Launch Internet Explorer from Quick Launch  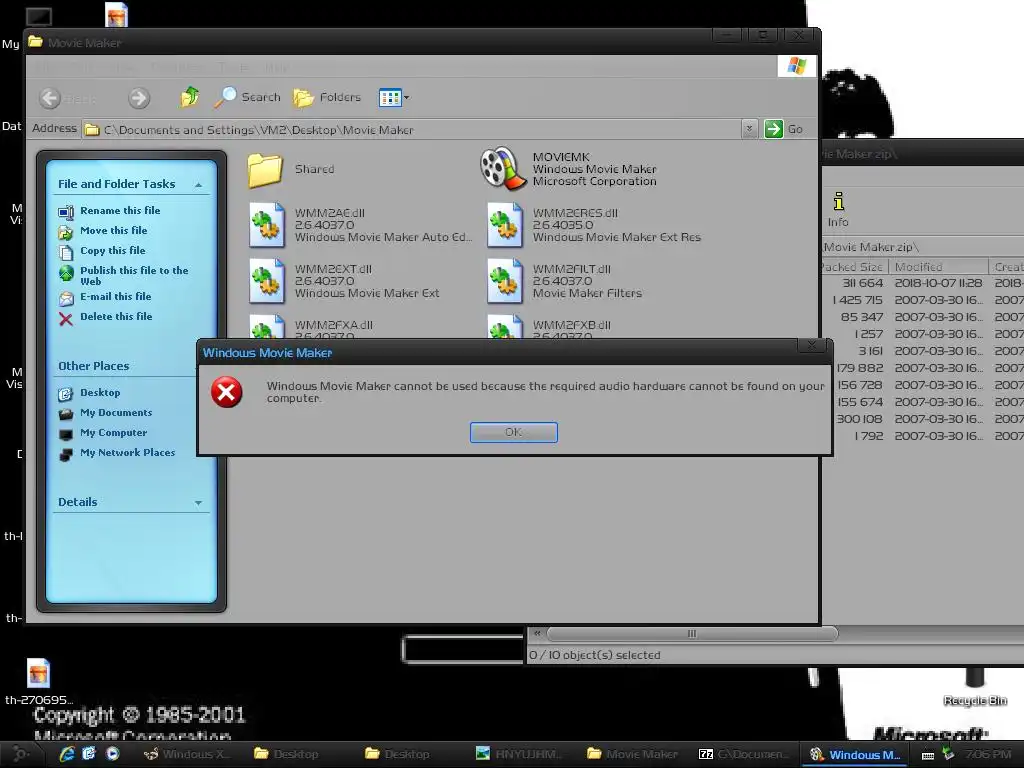(x=67, y=754)
